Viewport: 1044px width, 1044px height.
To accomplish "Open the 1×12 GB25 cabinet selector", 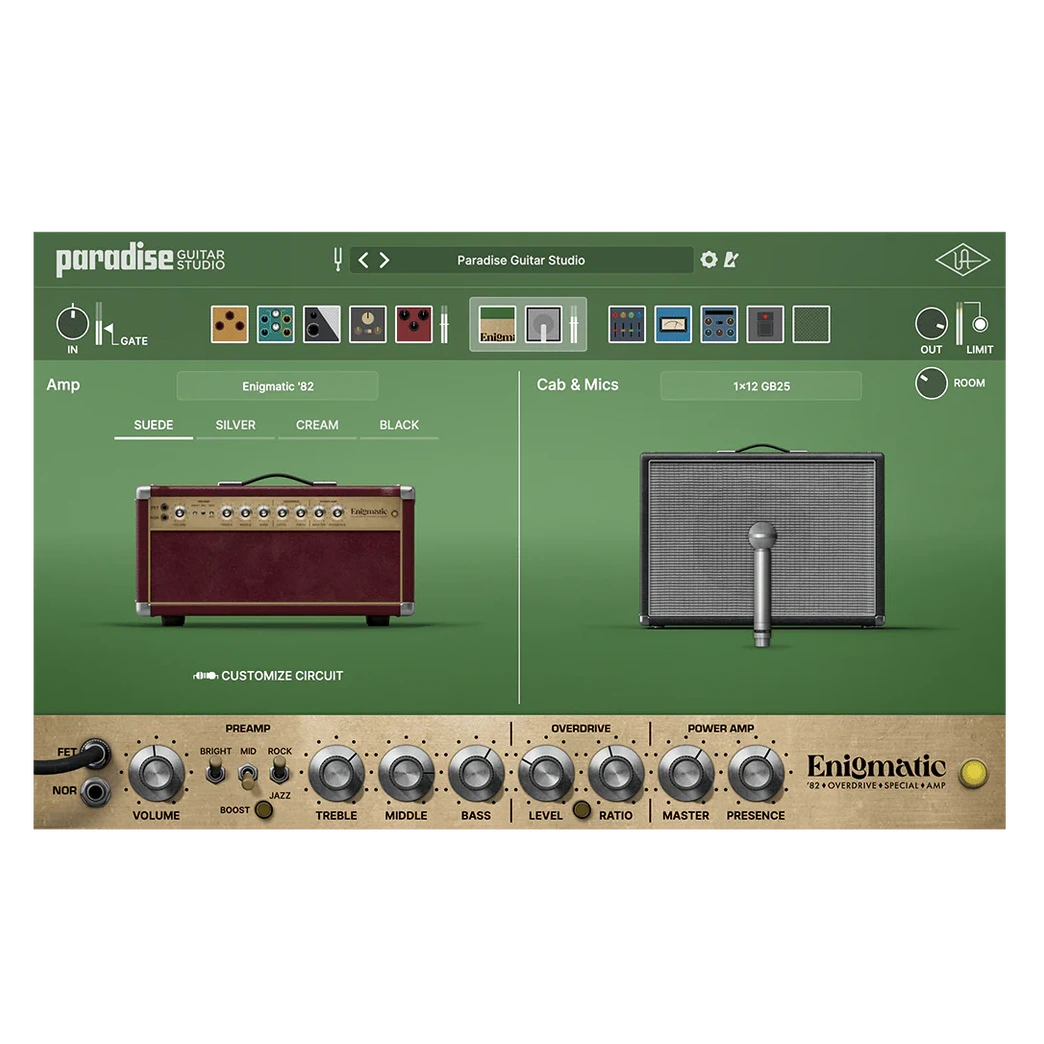I will [761, 386].
